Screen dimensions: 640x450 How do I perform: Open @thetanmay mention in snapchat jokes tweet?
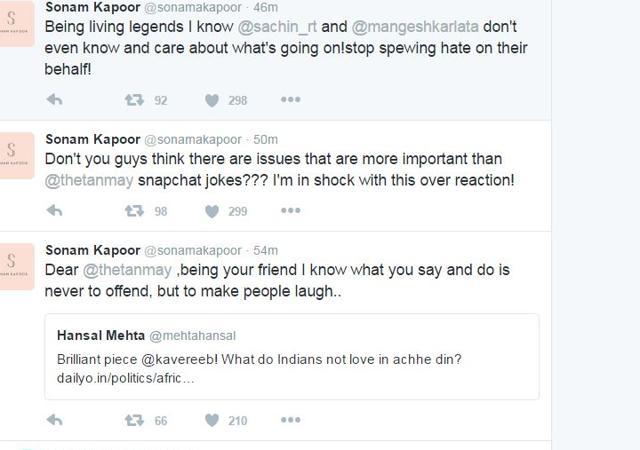(x=89, y=180)
